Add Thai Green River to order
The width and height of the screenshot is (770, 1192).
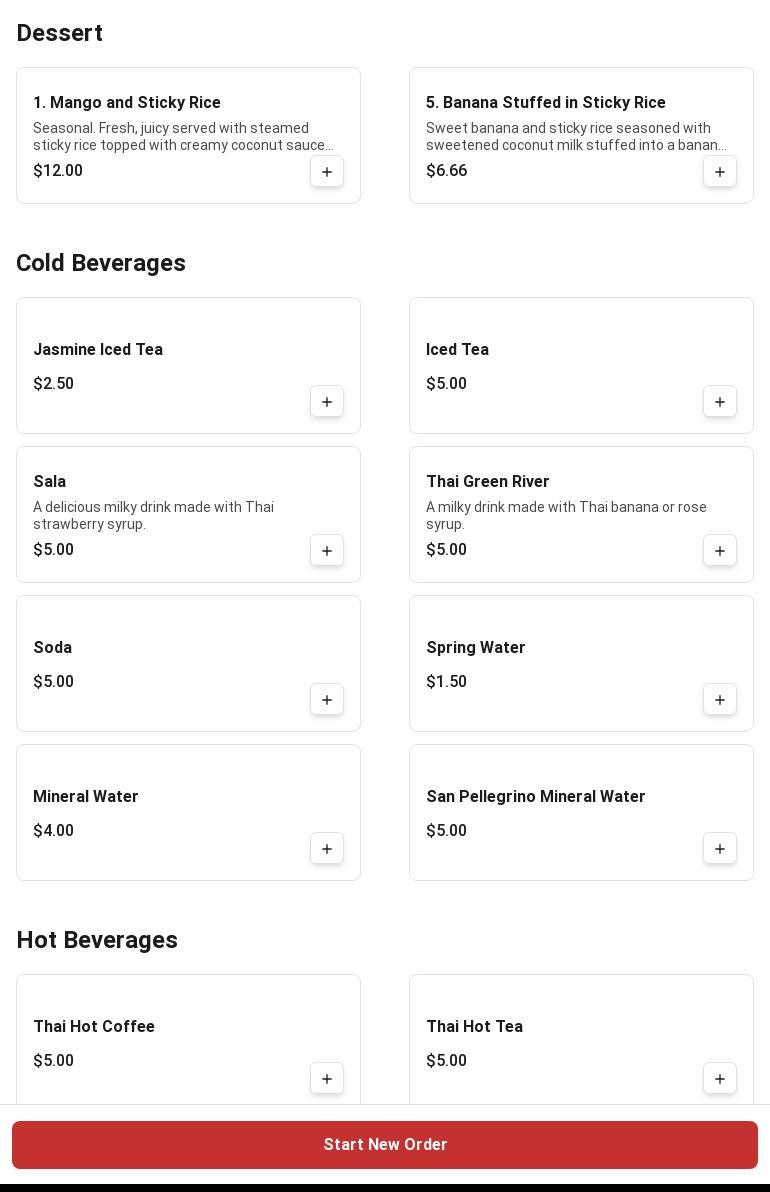coord(720,551)
